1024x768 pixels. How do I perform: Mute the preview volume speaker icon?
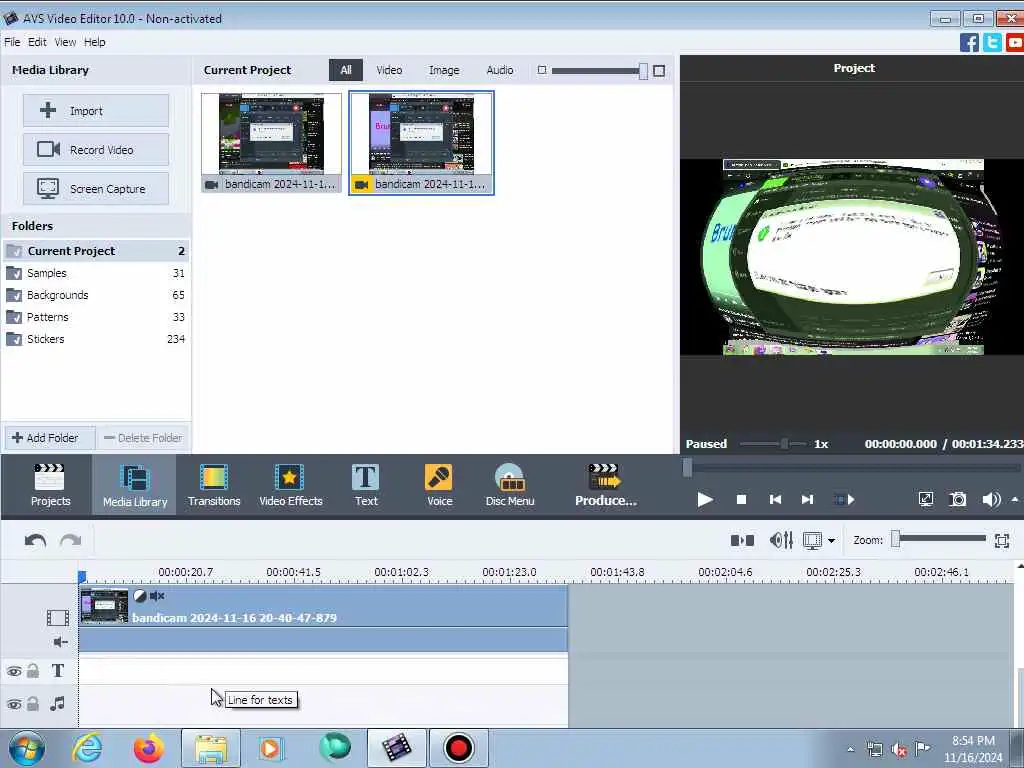coord(991,500)
